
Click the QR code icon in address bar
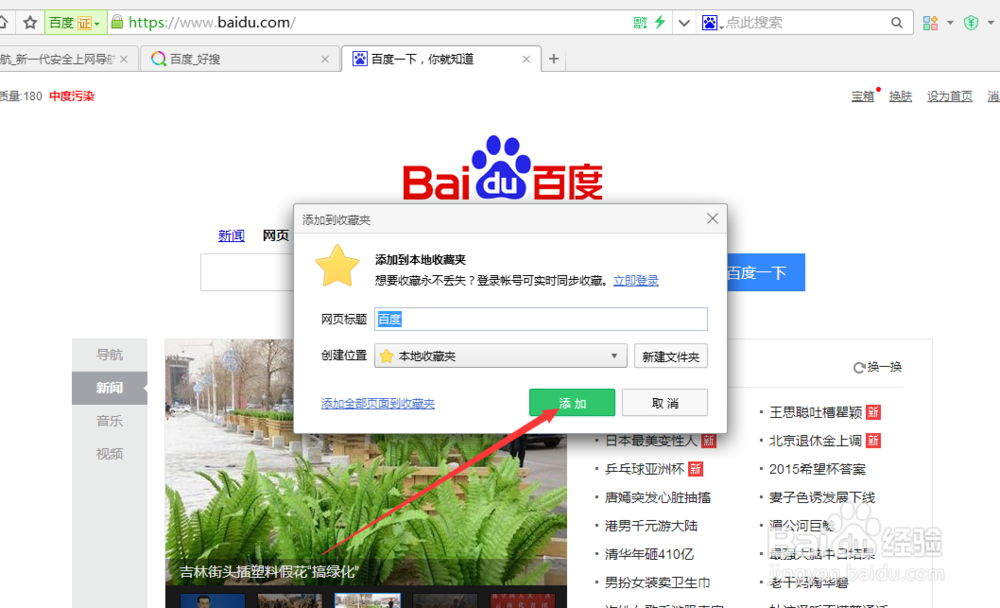640,23
